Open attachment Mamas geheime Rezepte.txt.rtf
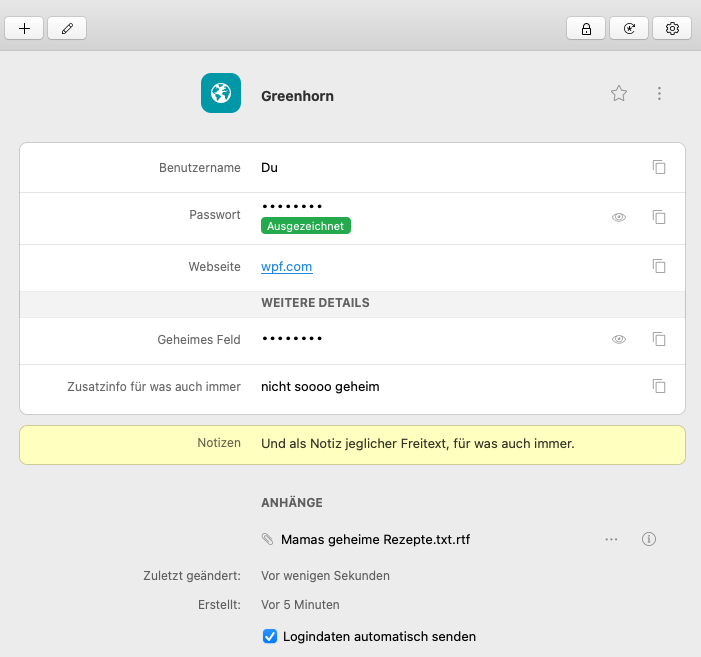 point(375,539)
